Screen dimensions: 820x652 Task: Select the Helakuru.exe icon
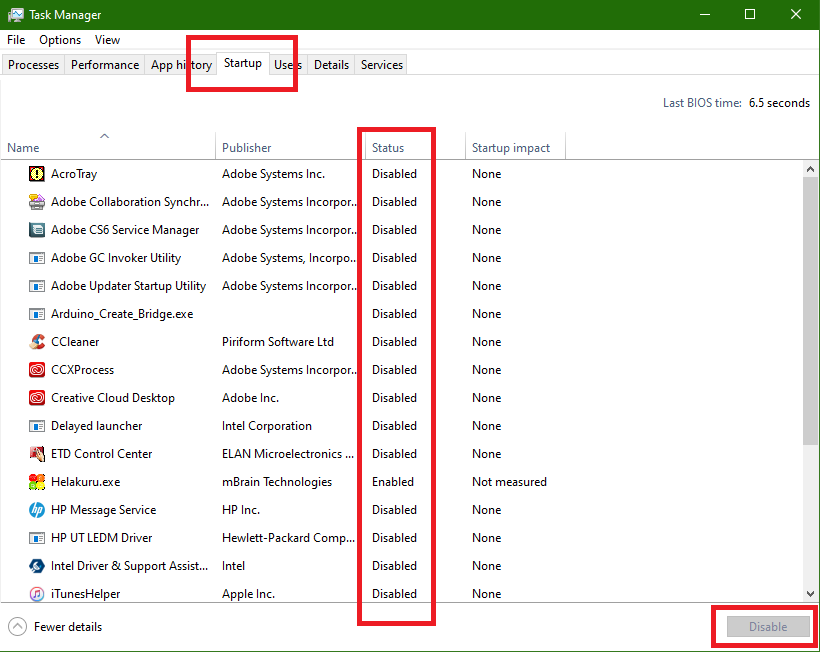tap(37, 482)
